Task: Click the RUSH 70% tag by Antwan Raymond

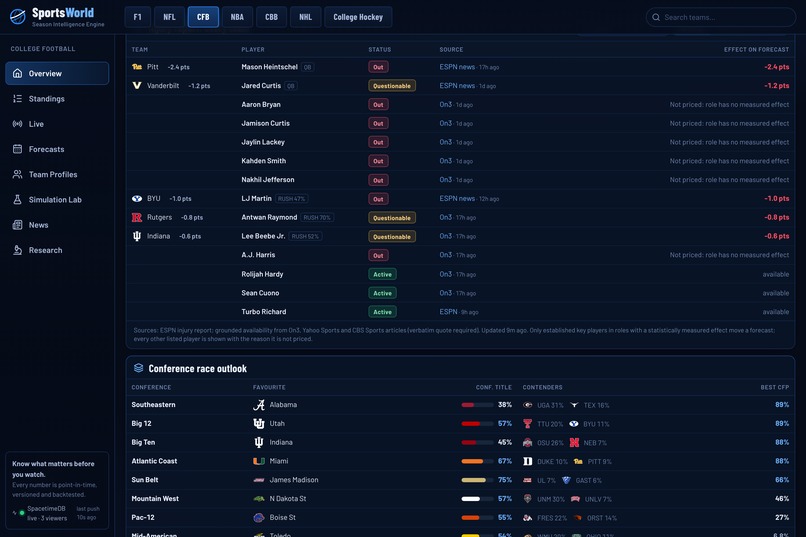Action: point(317,217)
